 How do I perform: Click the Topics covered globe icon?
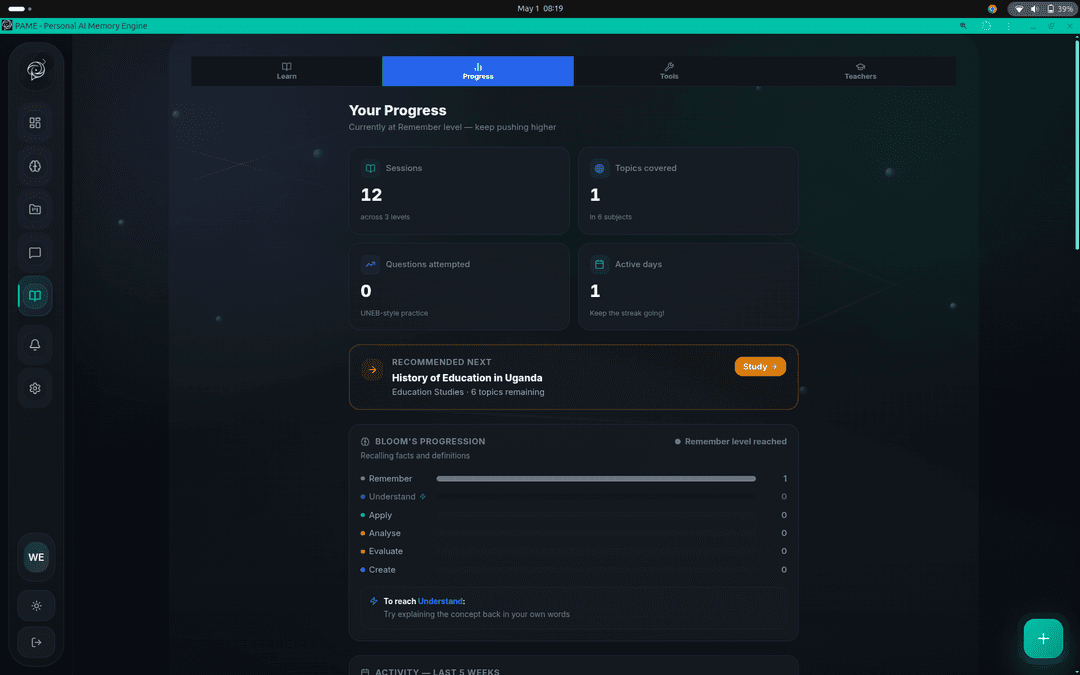(x=599, y=168)
